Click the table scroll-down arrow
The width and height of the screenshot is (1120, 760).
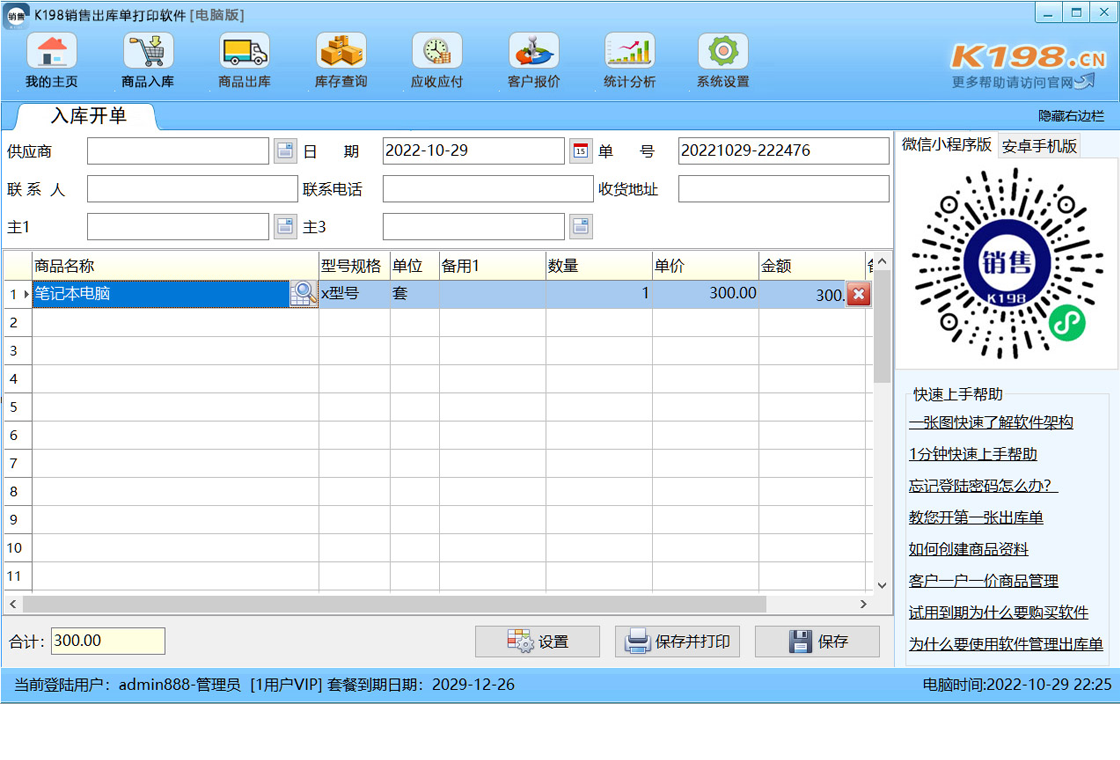[x=882, y=585]
